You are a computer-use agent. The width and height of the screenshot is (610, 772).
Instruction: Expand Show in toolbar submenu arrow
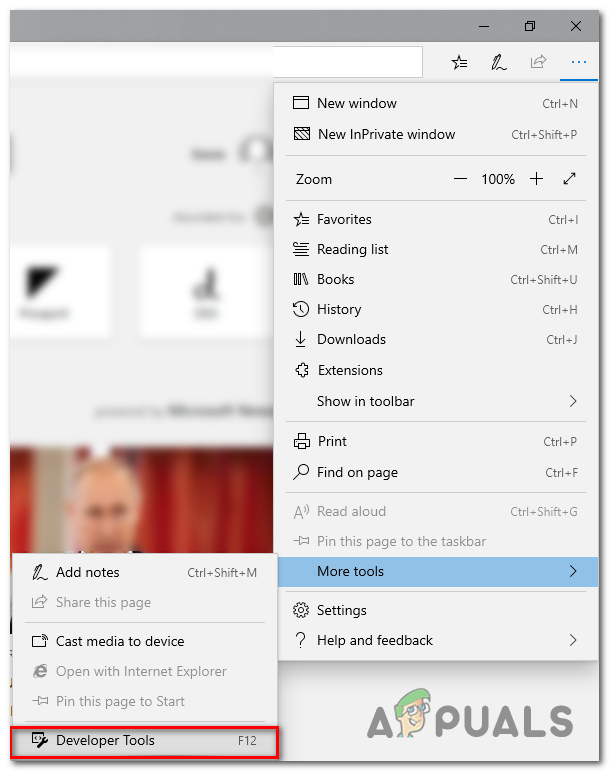point(573,401)
